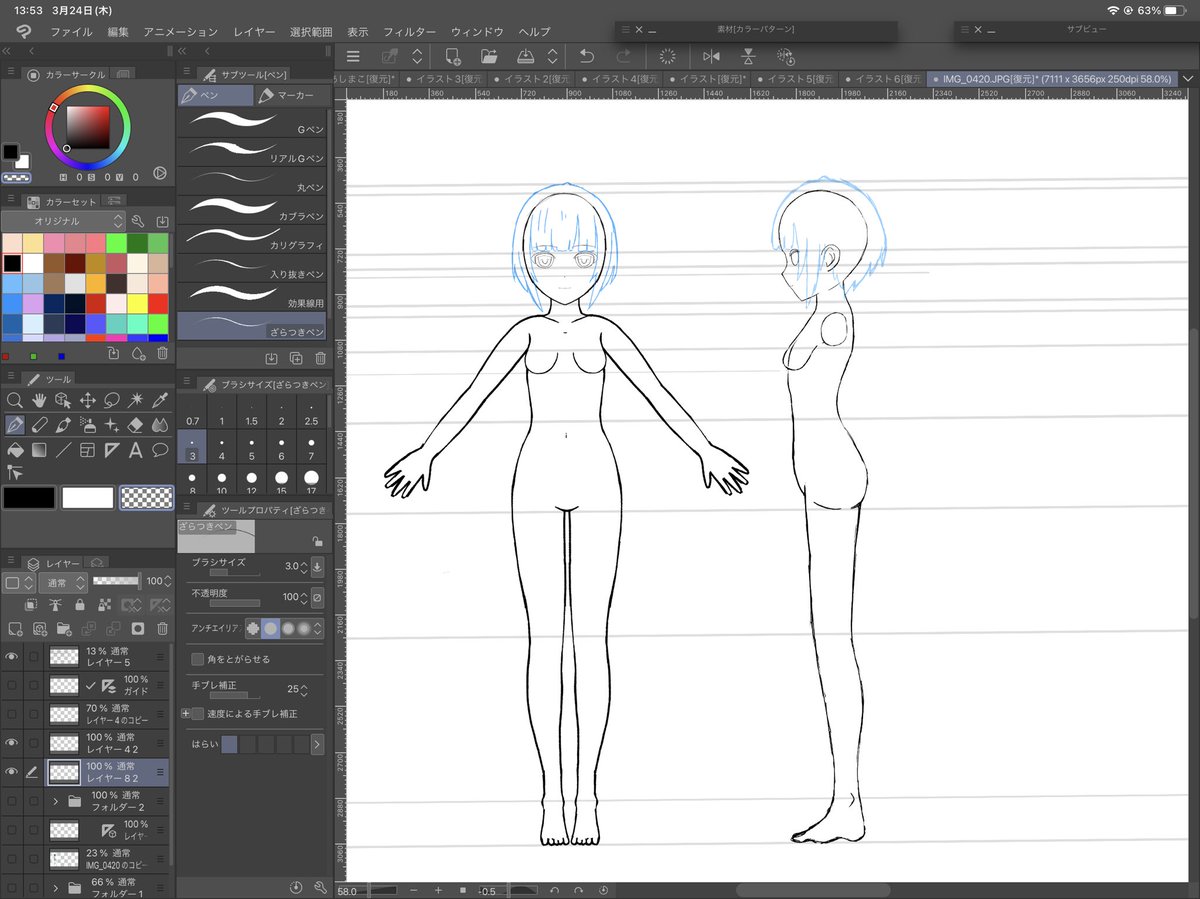Flip canvas vertically from command bar
The image size is (1200, 899).
[x=748, y=57]
